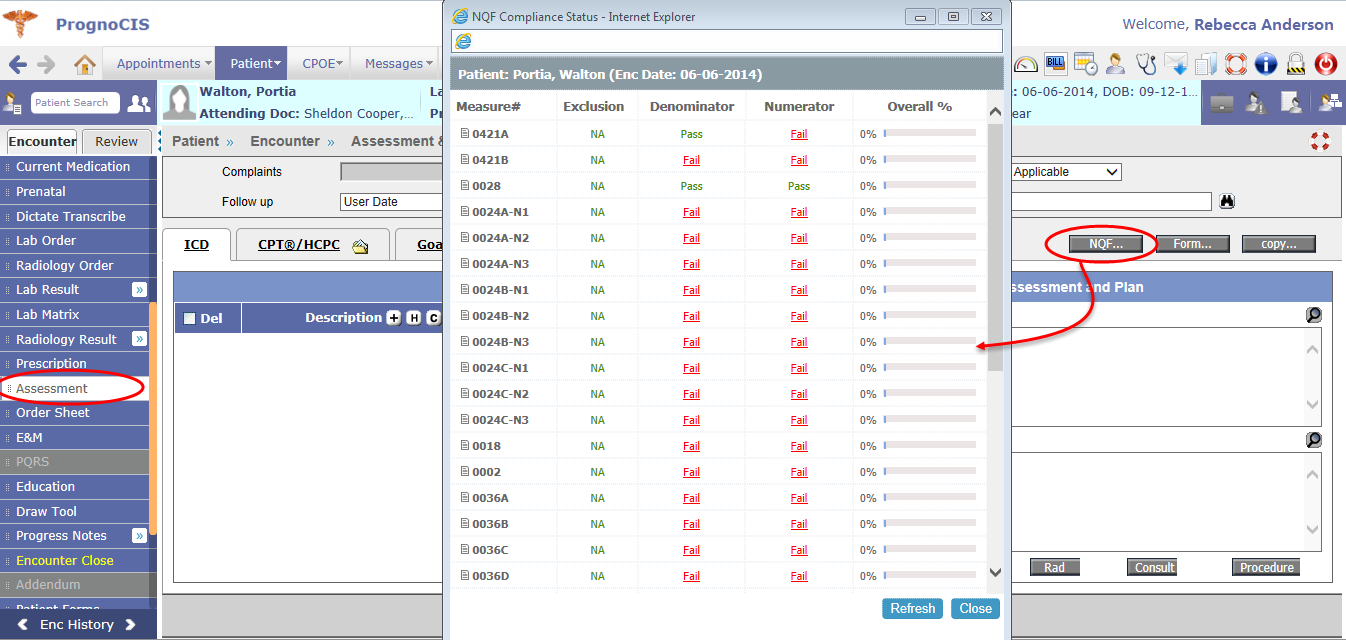
Task: Click the patient document icon in patient bar
Action: [1292, 103]
